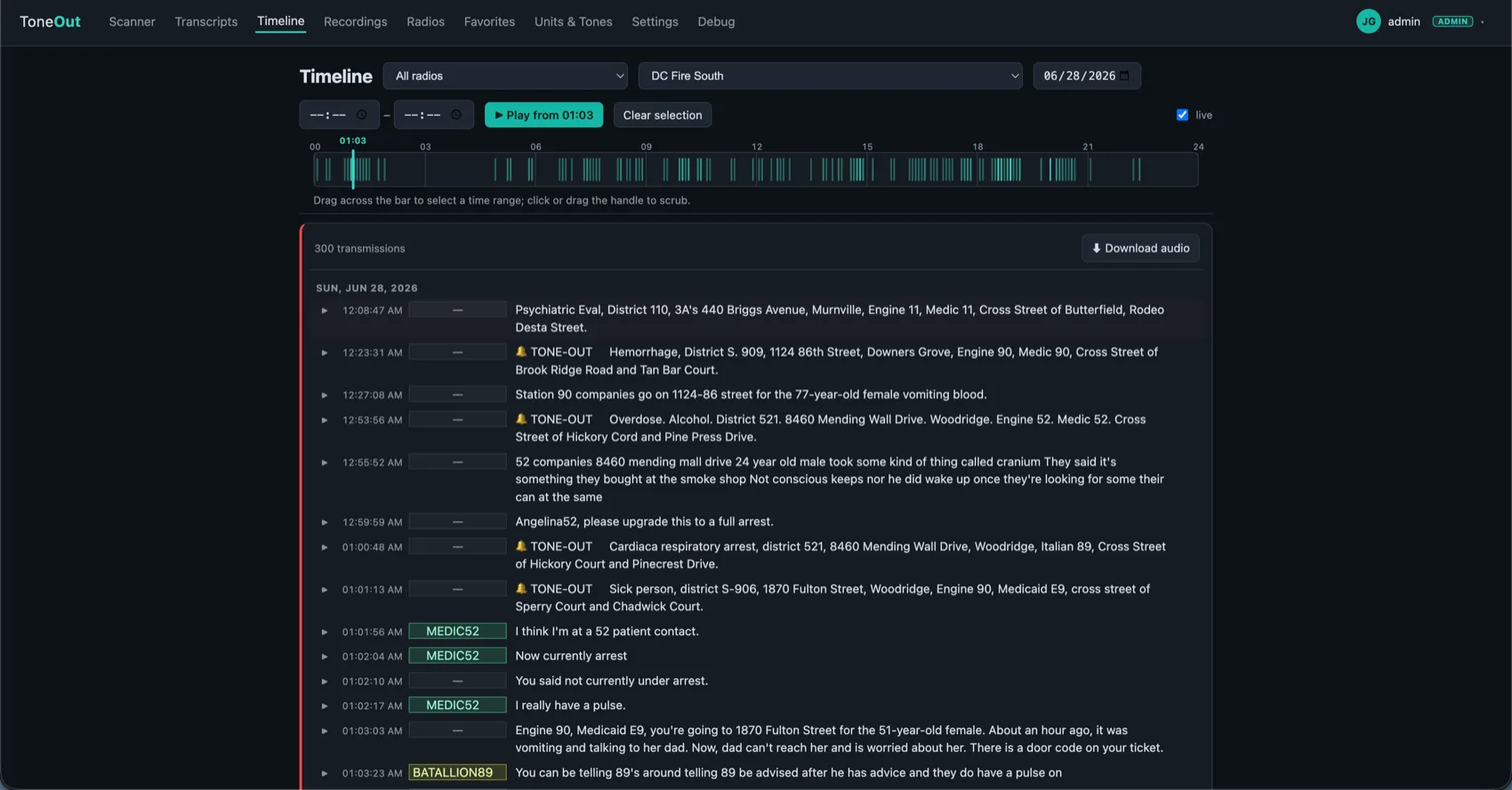
Task: Click the MEDIC52 tag at 01:02:17 AM
Action: pos(457,705)
